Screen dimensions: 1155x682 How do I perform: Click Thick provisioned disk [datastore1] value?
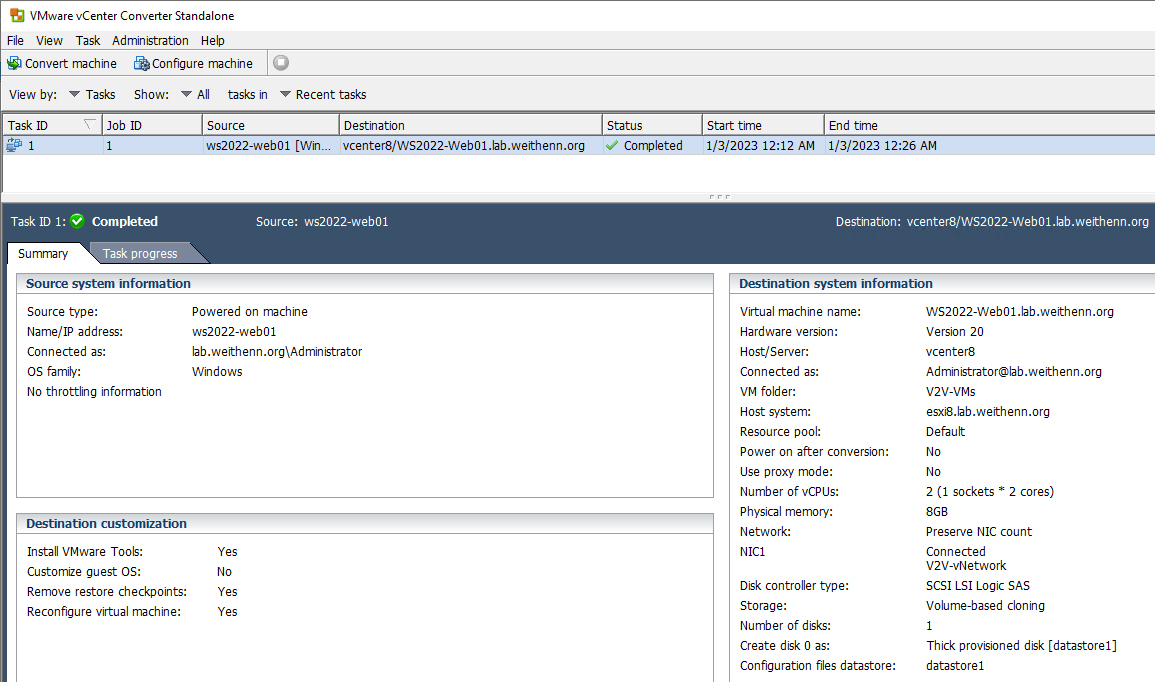[x=1022, y=645]
